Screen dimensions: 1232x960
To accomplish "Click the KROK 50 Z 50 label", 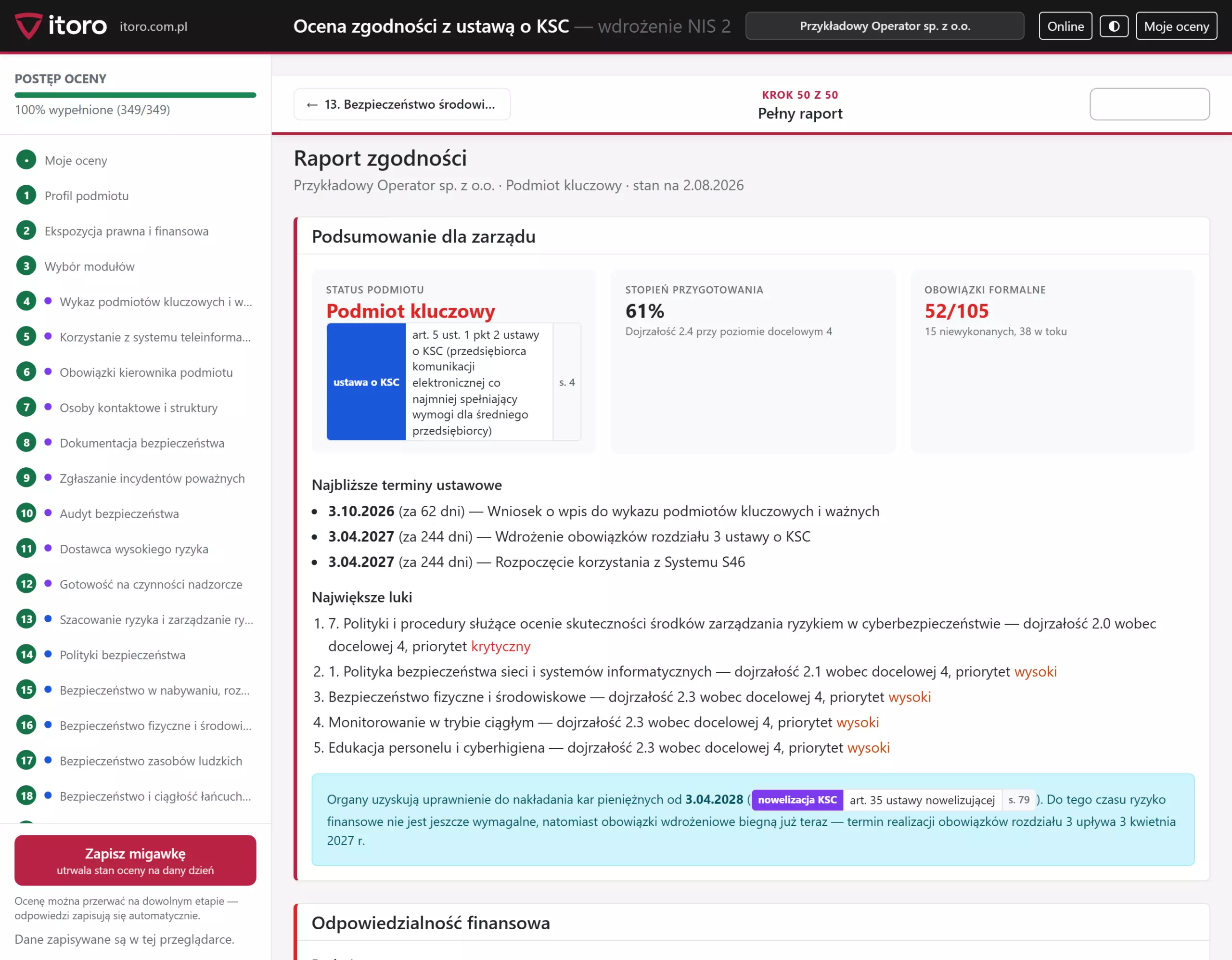I will [x=800, y=95].
